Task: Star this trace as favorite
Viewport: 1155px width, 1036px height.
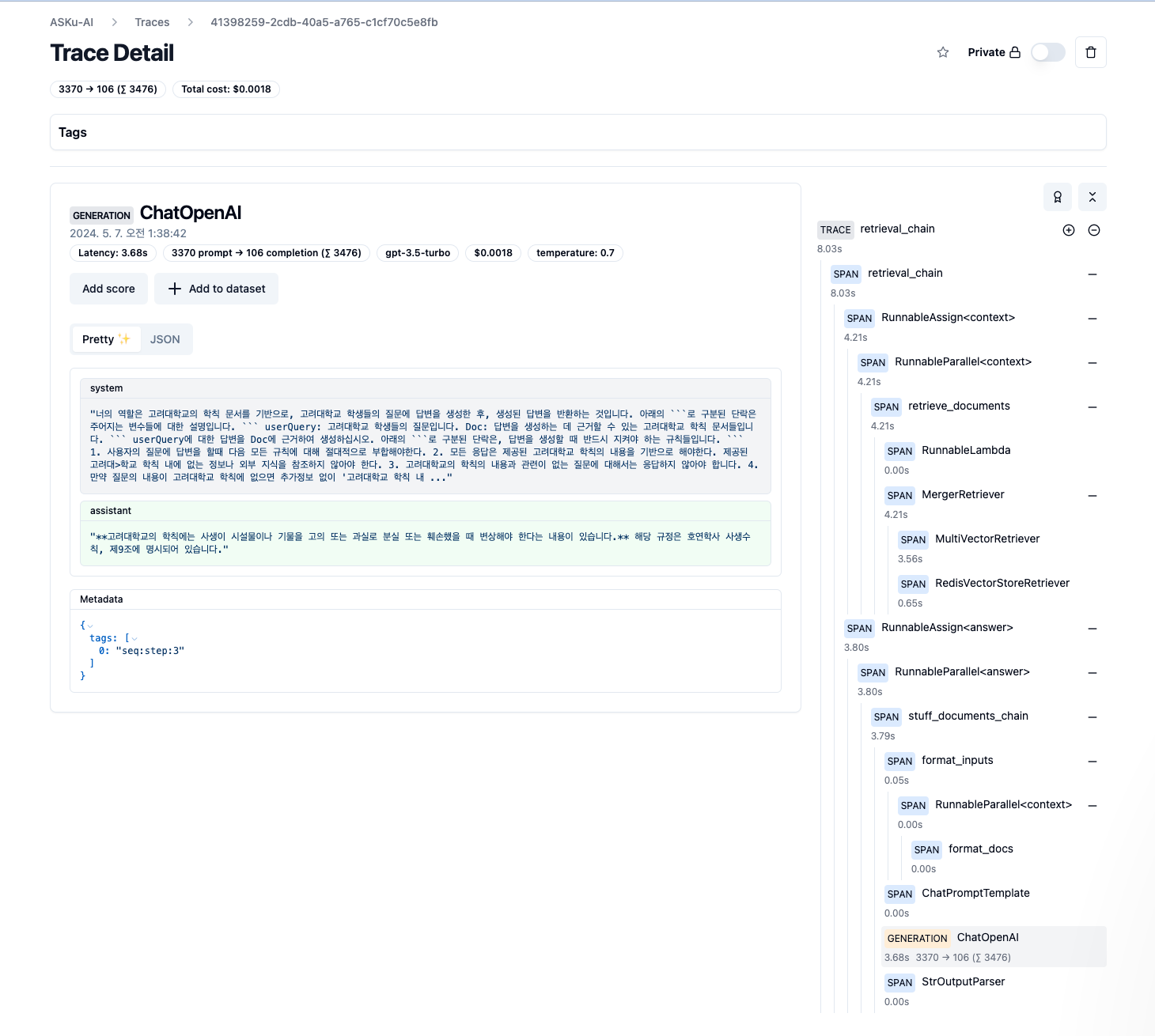Action: point(943,52)
